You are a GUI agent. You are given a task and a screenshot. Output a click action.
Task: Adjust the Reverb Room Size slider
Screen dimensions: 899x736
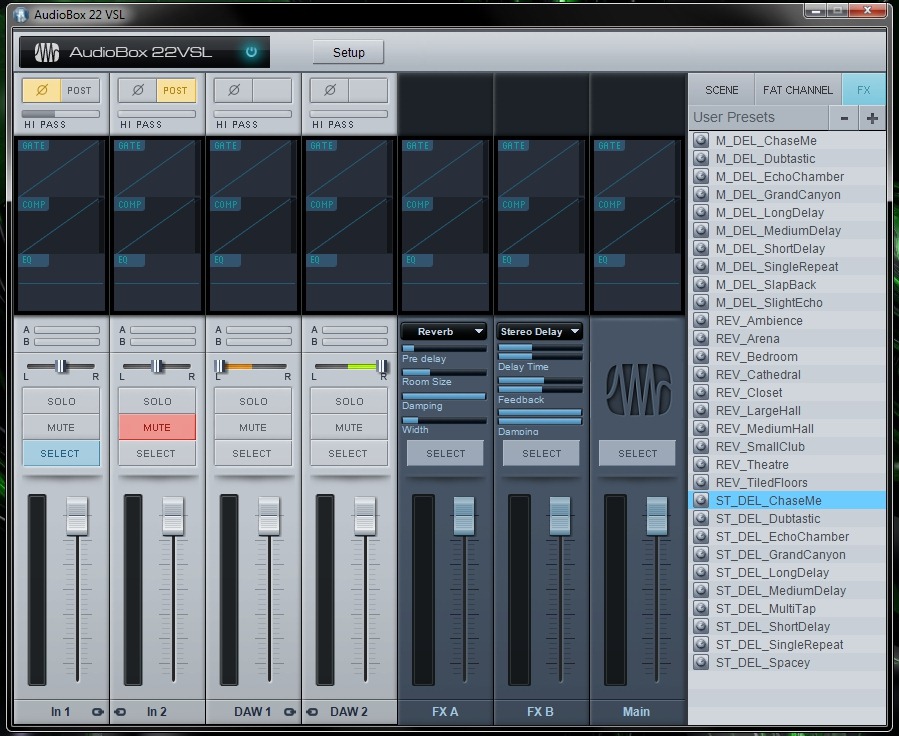coord(444,372)
